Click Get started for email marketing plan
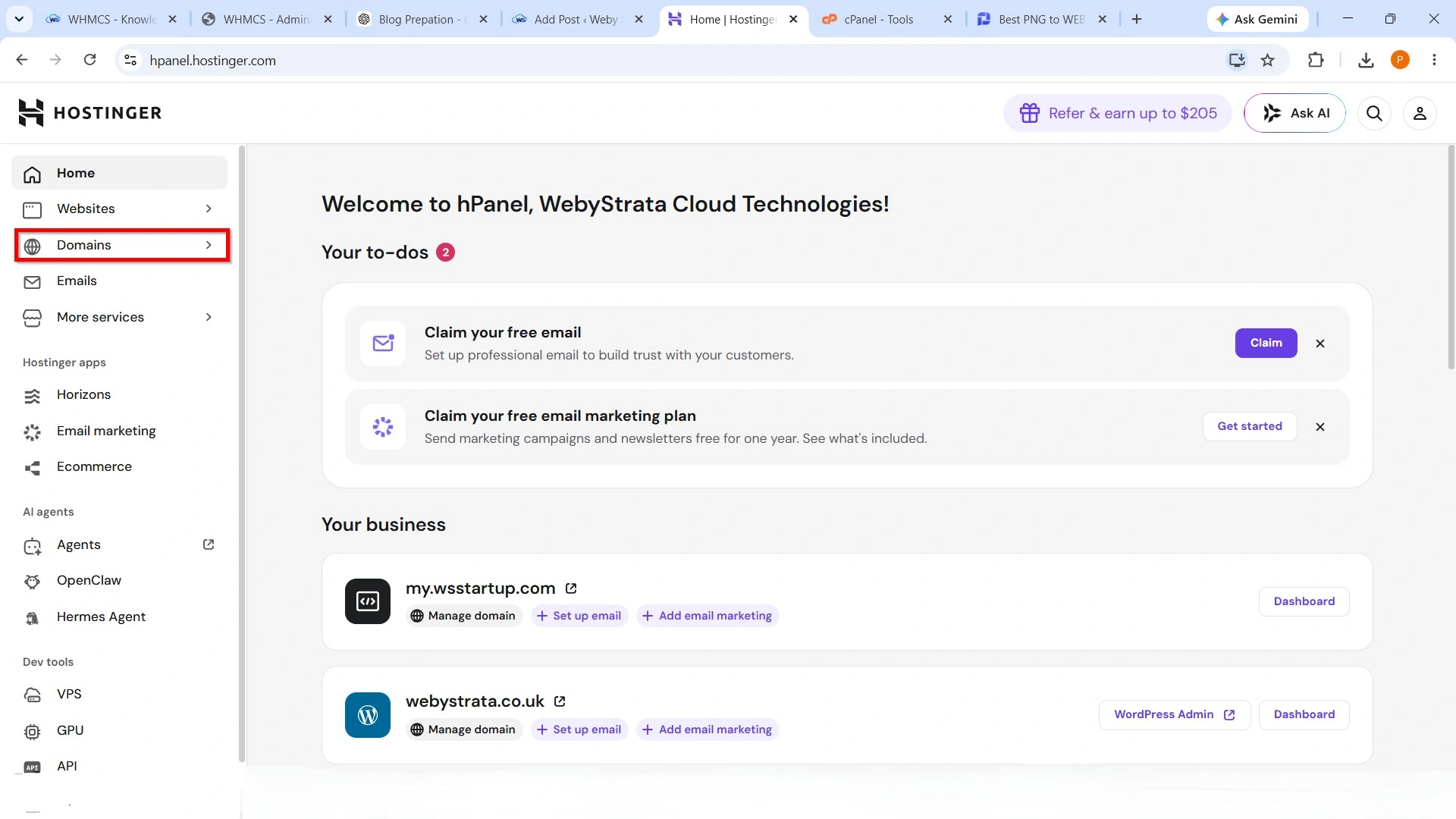1456x819 pixels. pos(1249,426)
